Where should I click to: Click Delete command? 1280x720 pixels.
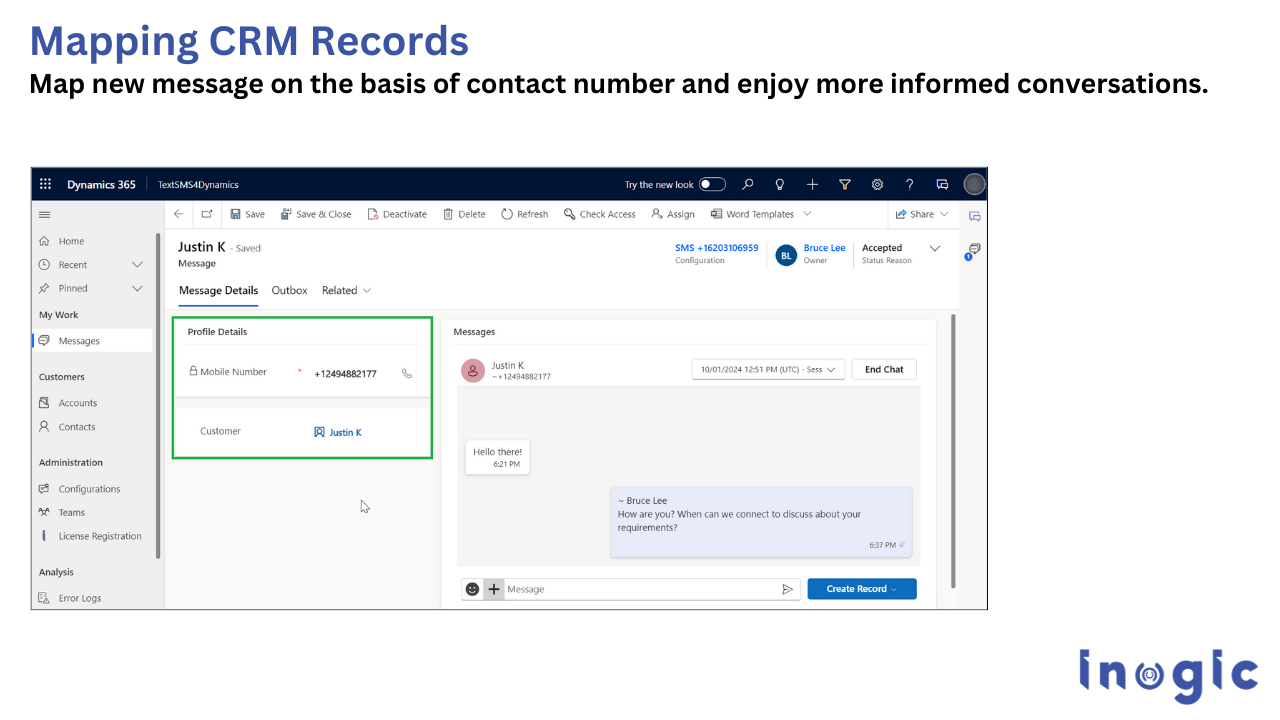tap(464, 214)
